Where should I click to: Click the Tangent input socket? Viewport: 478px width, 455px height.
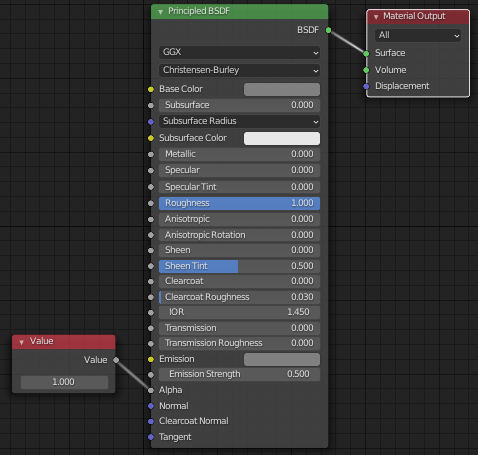tap(151, 437)
